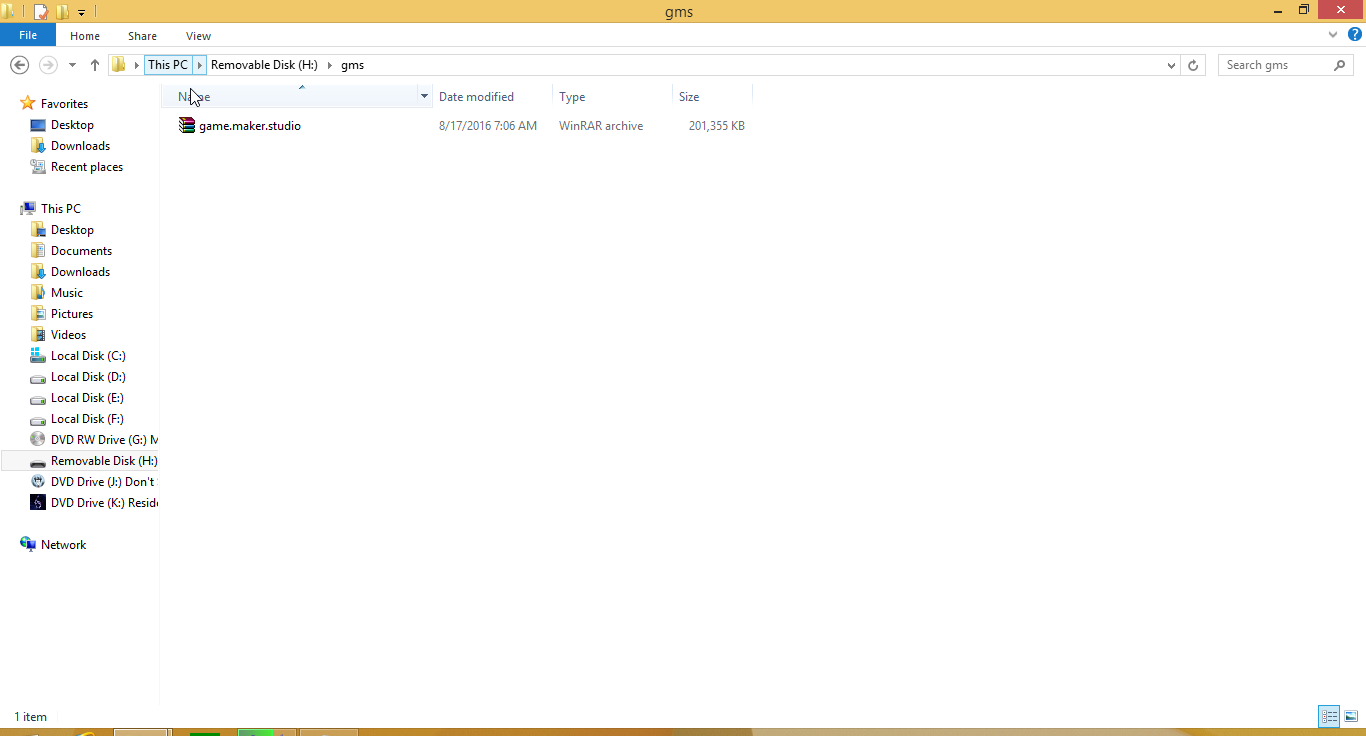The width and height of the screenshot is (1366, 736).
Task: Go up one level with Up arrow
Action: [x=94, y=65]
